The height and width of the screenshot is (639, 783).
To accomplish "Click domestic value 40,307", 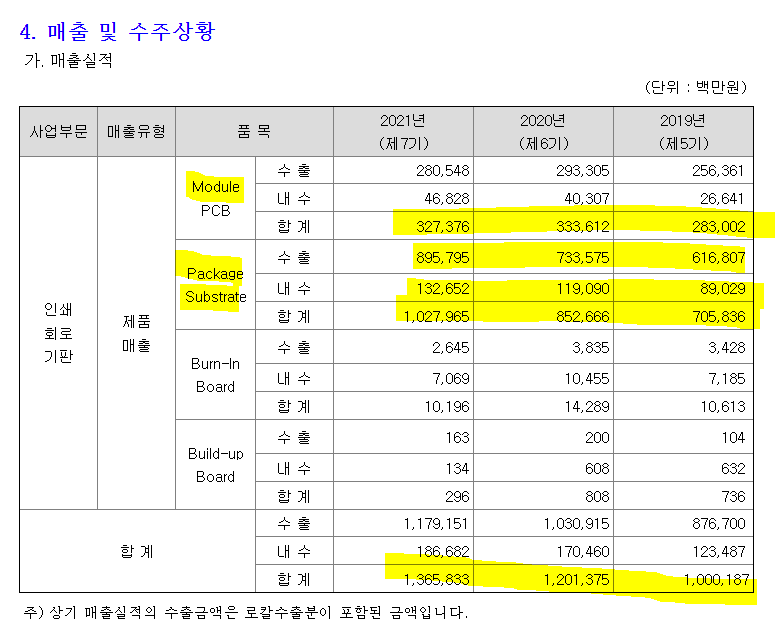I will (587, 199).
